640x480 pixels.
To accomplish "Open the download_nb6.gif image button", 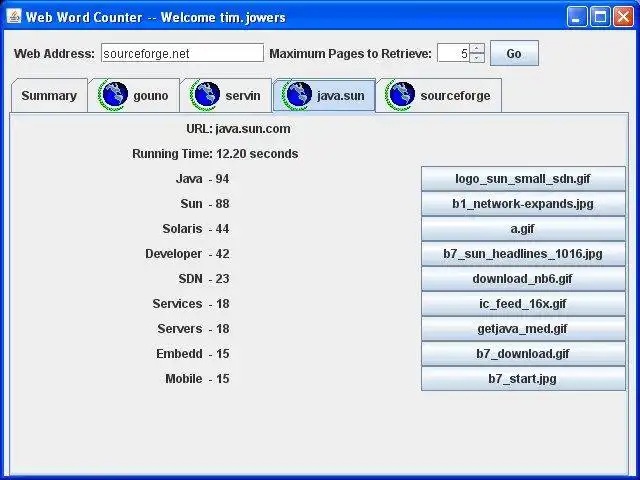I will [x=523, y=279].
